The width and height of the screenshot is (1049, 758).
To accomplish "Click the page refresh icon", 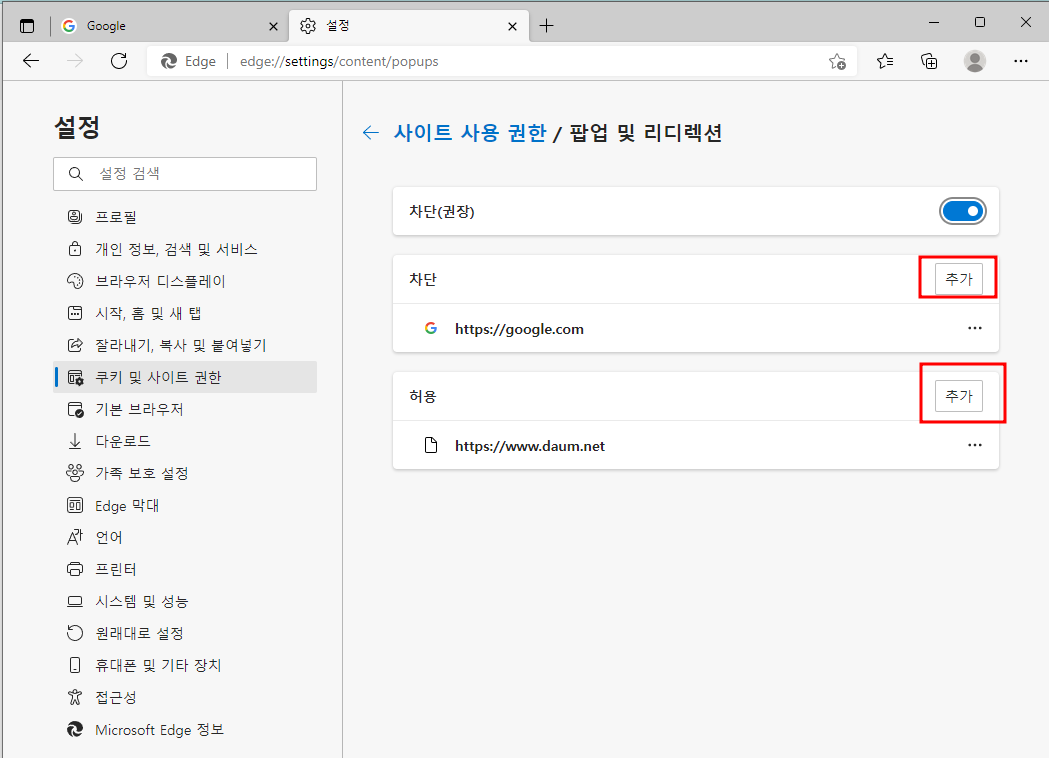I will click(119, 61).
